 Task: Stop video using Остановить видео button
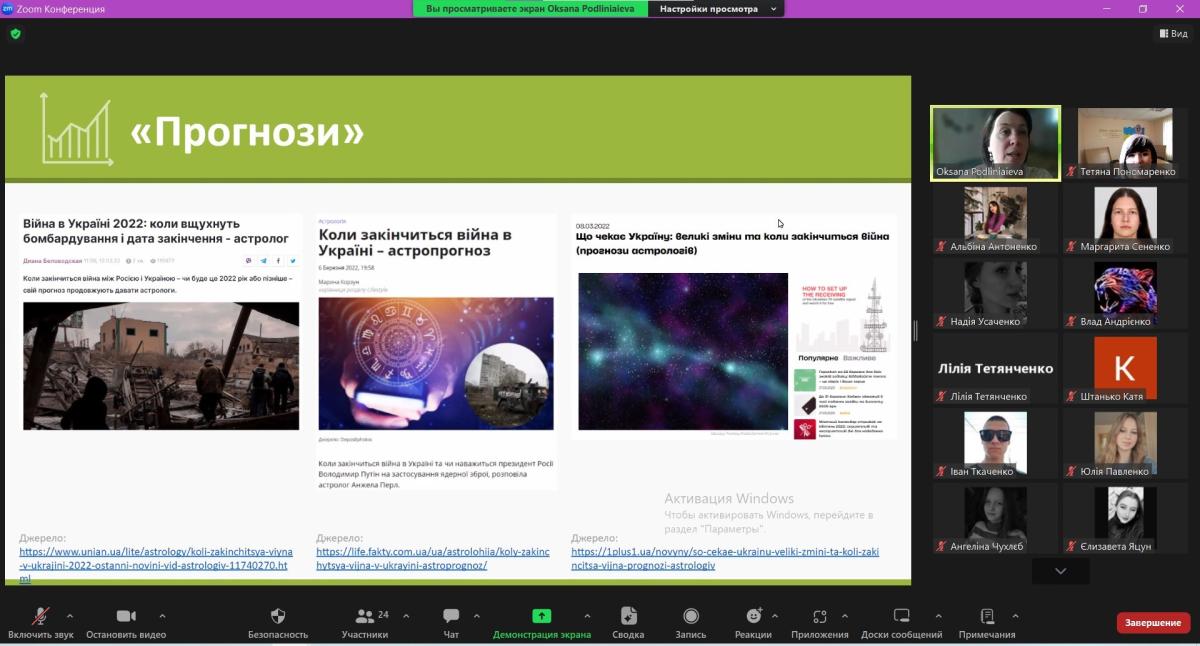pos(126,616)
